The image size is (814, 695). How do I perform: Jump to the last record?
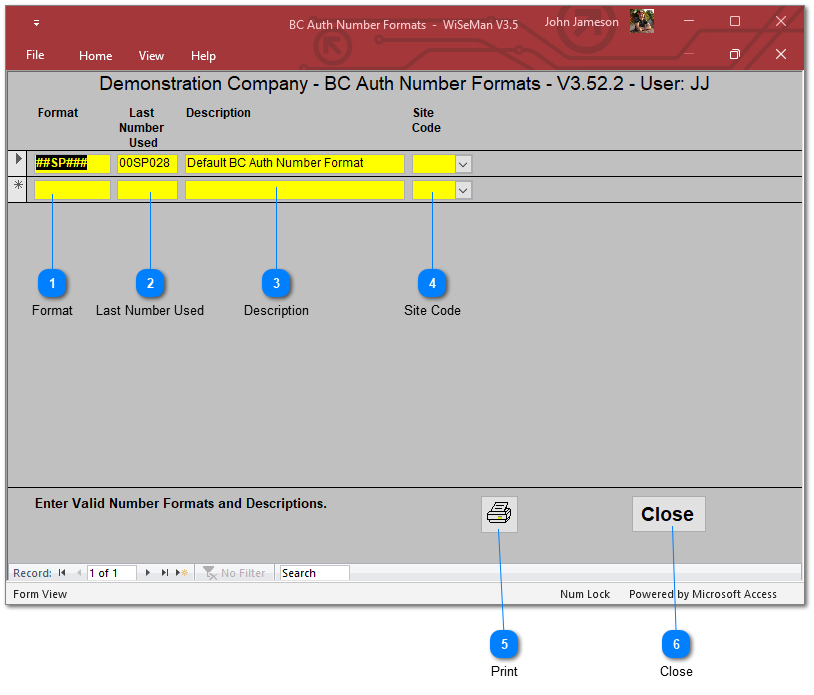pos(164,573)
